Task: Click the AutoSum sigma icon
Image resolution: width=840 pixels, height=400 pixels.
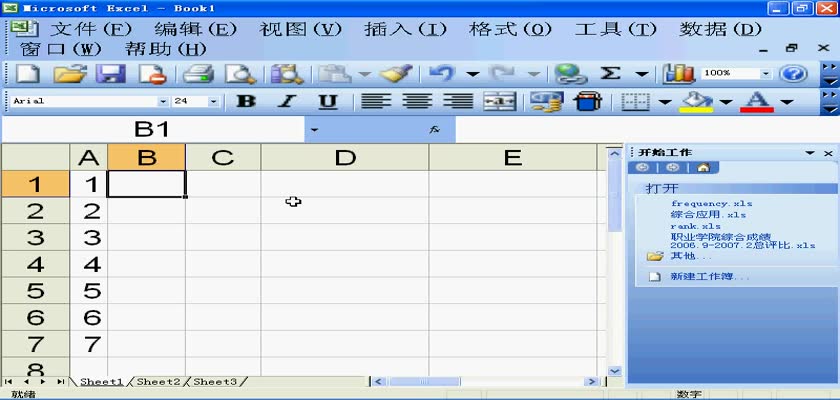Action: point(609,74)
